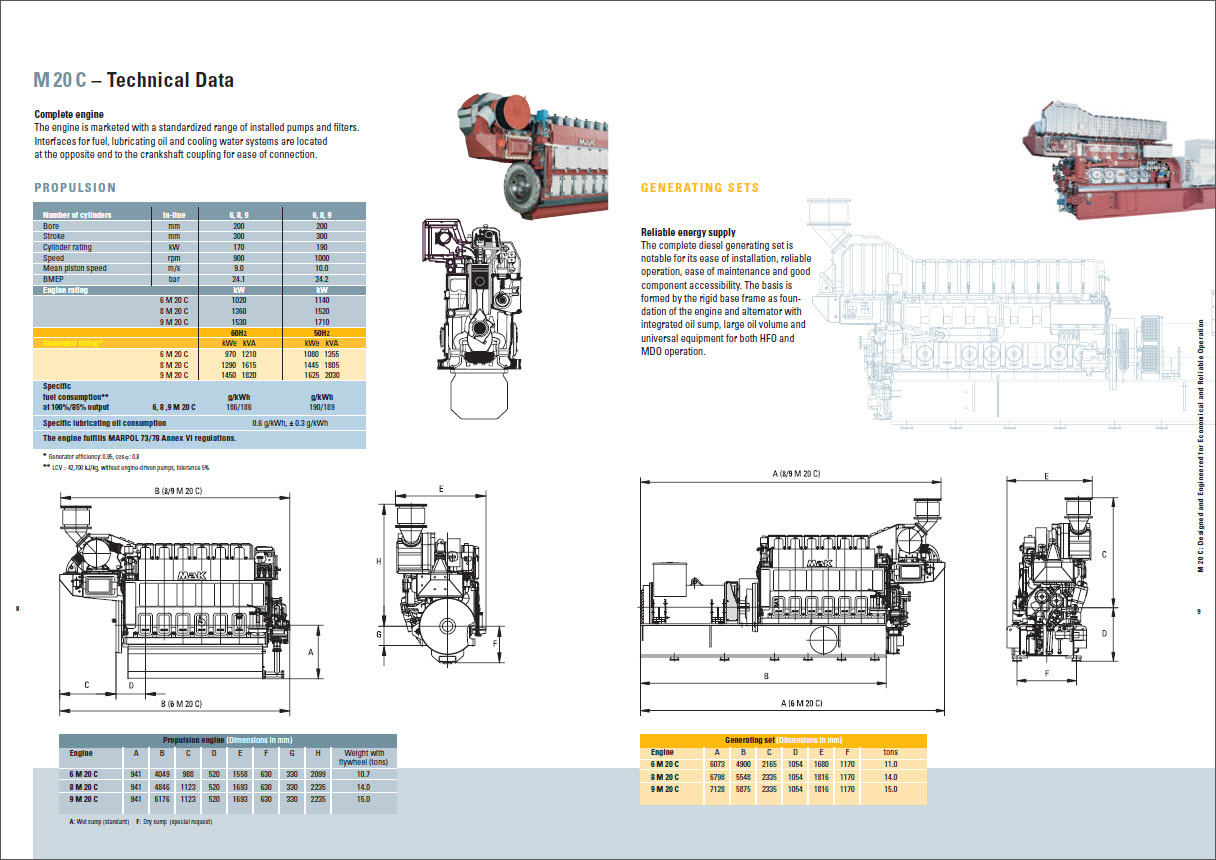Click the propulsion engine side-view dimension drawing
The width and height of the screenshot is (1216, 860).
click(175, 600)
